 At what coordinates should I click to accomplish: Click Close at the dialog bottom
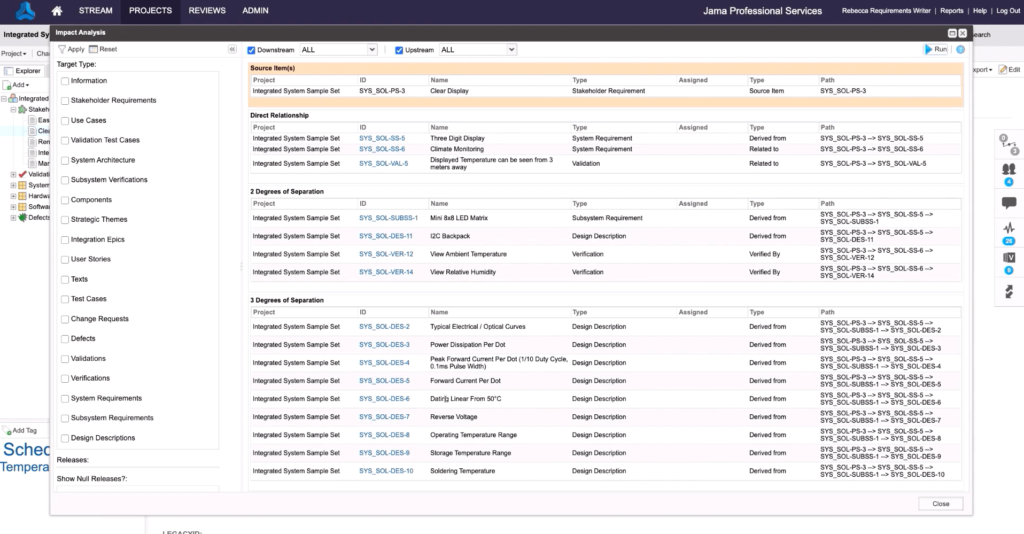point(940,504)
